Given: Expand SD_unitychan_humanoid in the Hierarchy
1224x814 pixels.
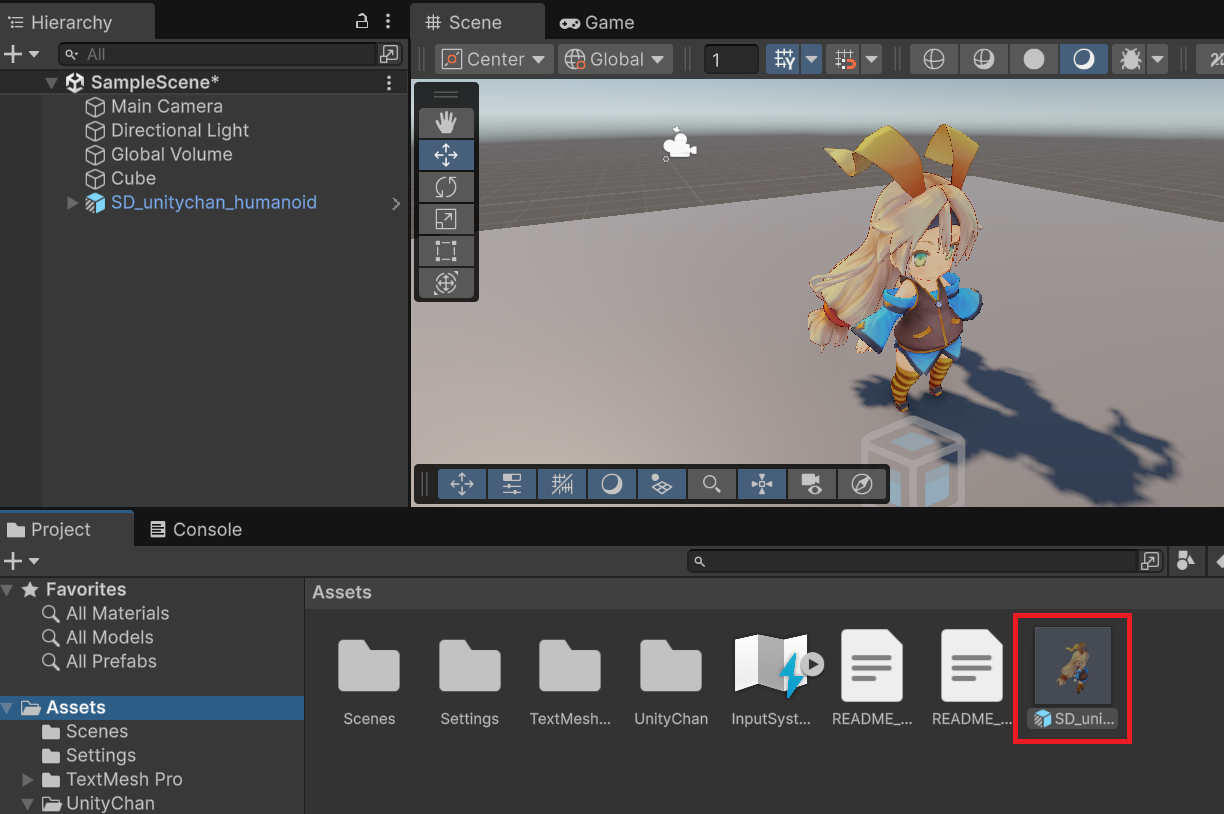Looking at the screenshot, I should click(72, 203).
